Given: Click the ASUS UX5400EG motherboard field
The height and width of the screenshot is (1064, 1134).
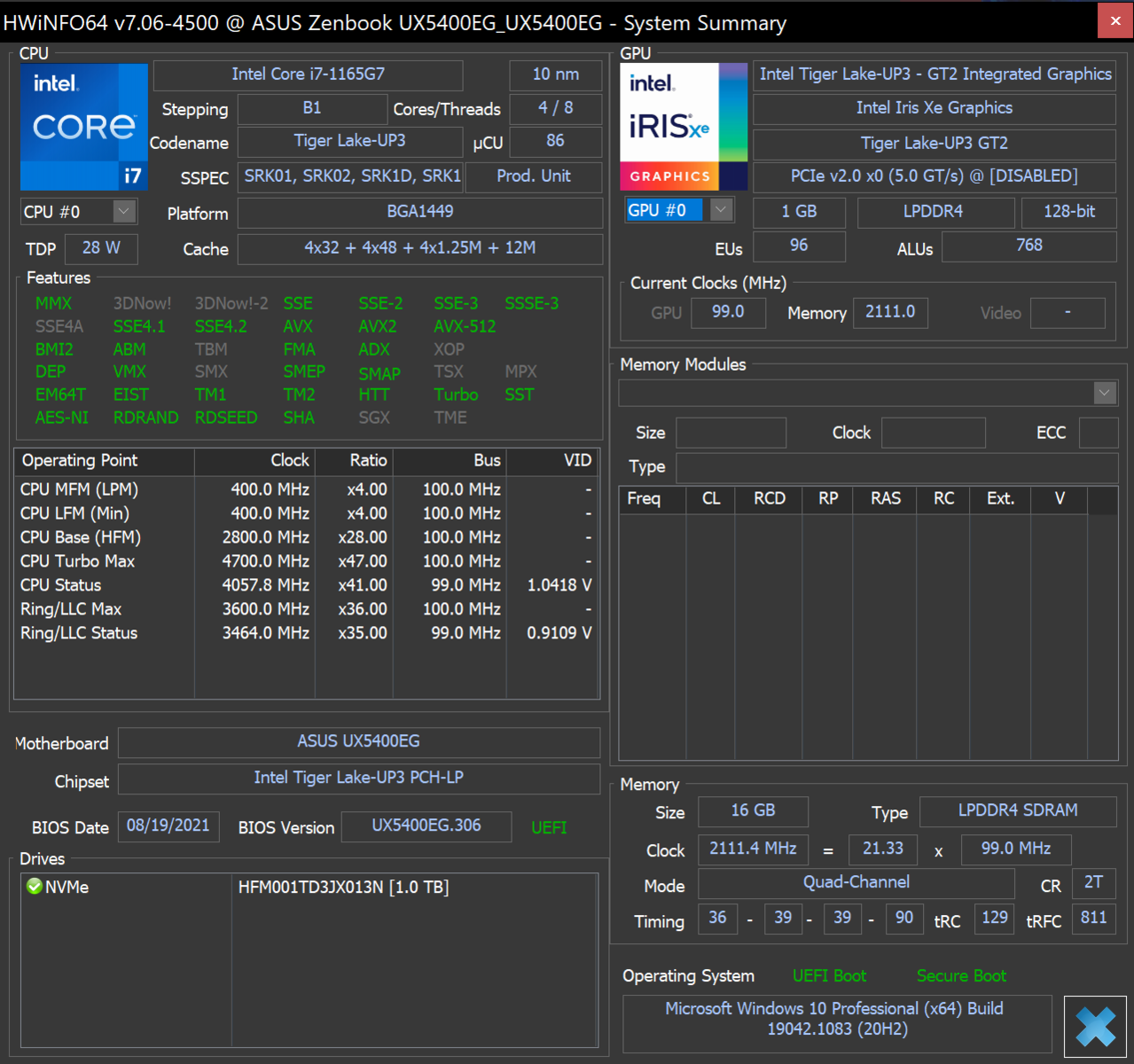Looking at the screenshot, I should pyautogui.click(x=359, y=741).
